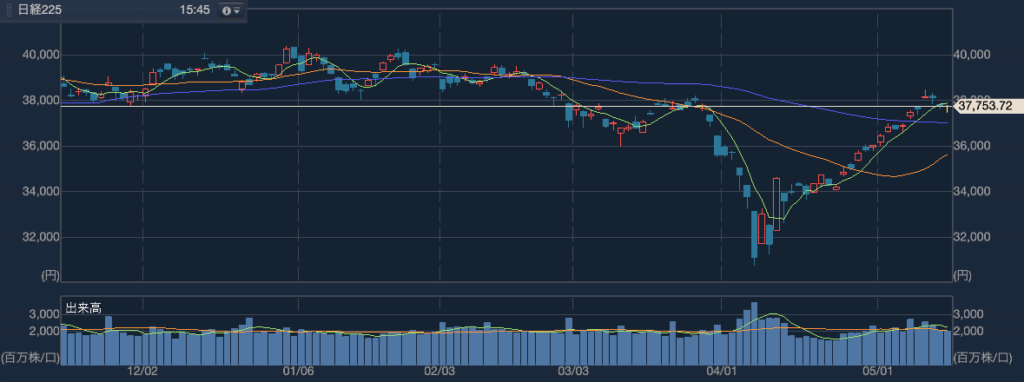Open the info dropdown next to 15:45
This screenshot has width=1024, height=382.
231,11
